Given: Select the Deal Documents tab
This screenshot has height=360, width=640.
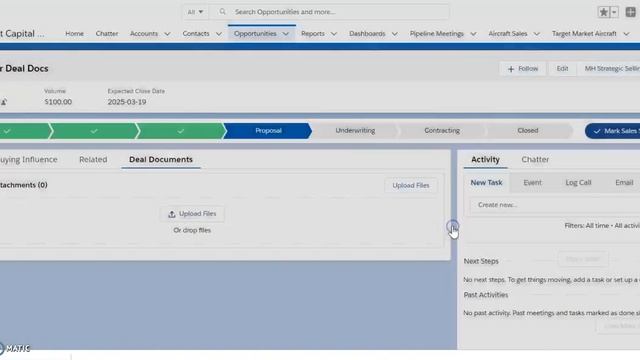Looking at the screenshot, I should pos(161,160).
